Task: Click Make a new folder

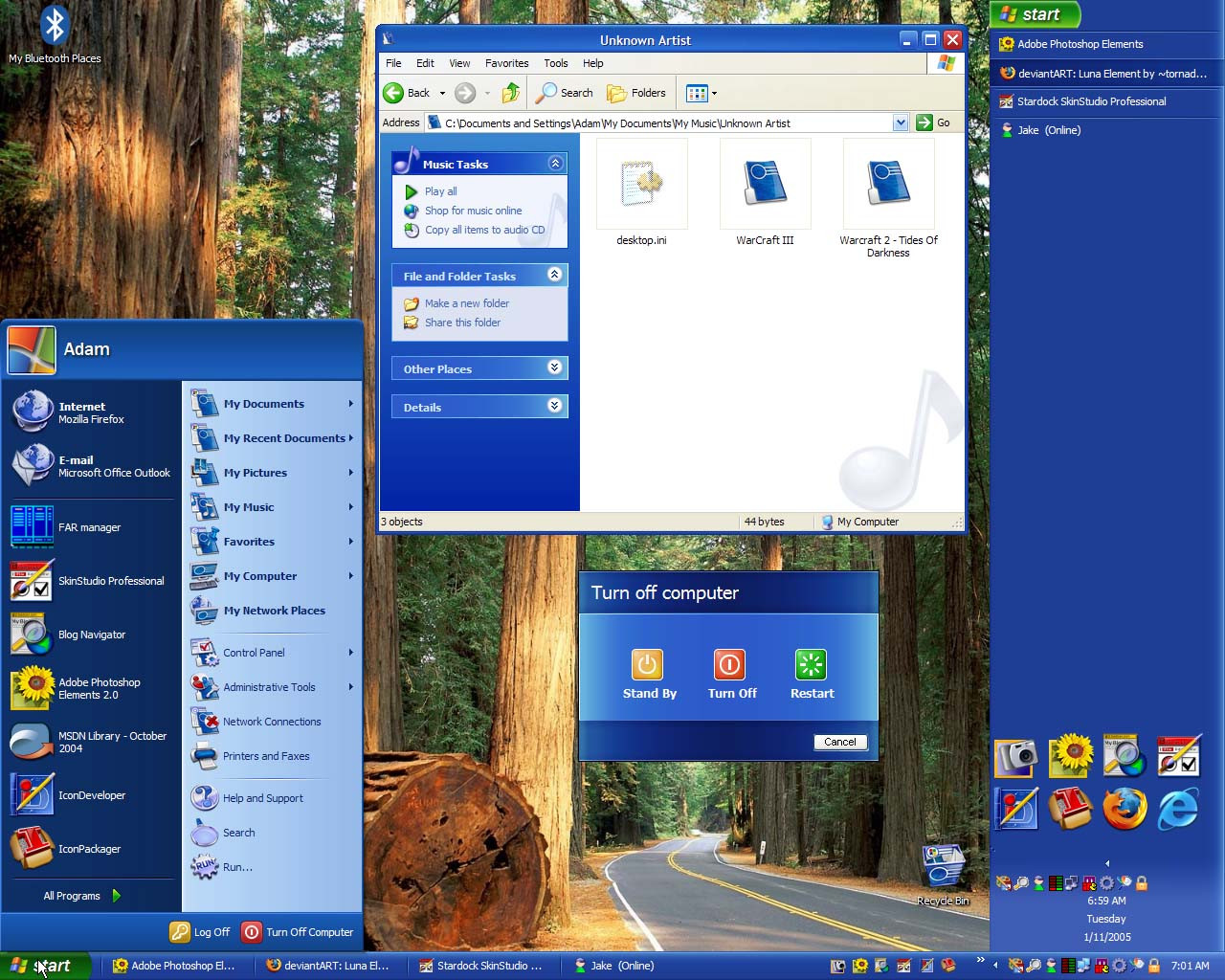Action: click(466, 303)
